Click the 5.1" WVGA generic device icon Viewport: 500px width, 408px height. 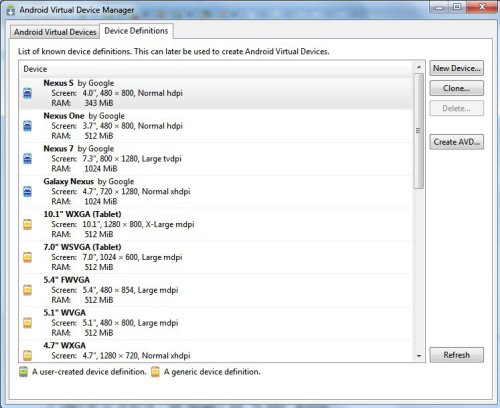point(28,323)
